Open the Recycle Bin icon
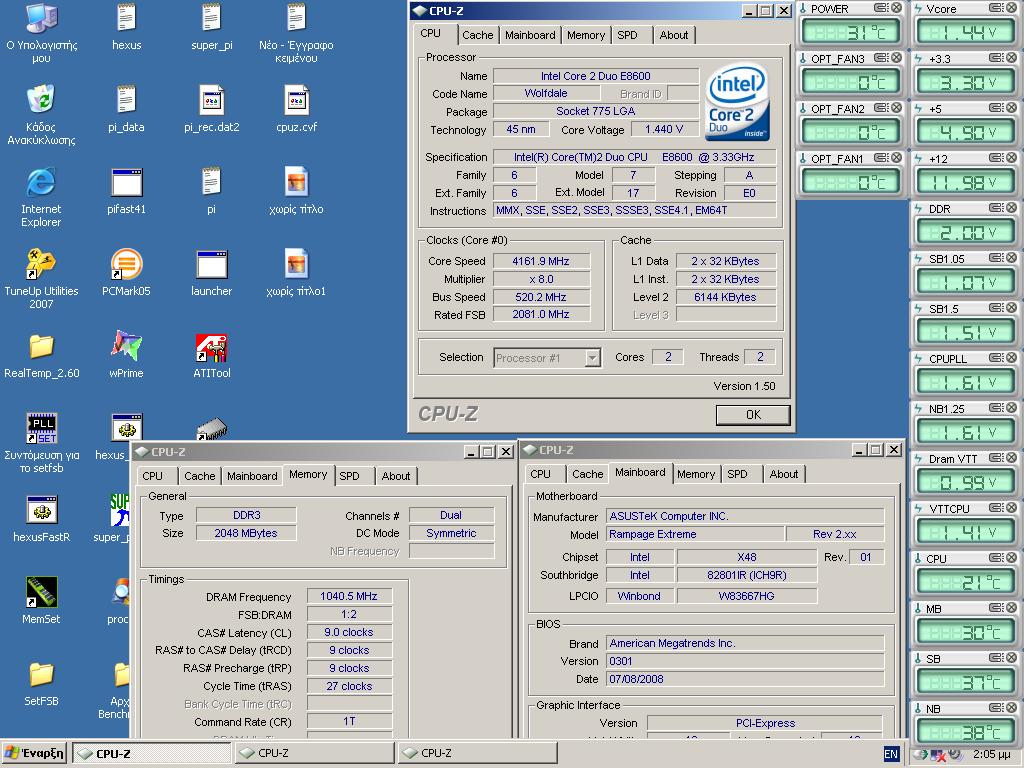The image size is (1024, 768). (x=40, y=99)
